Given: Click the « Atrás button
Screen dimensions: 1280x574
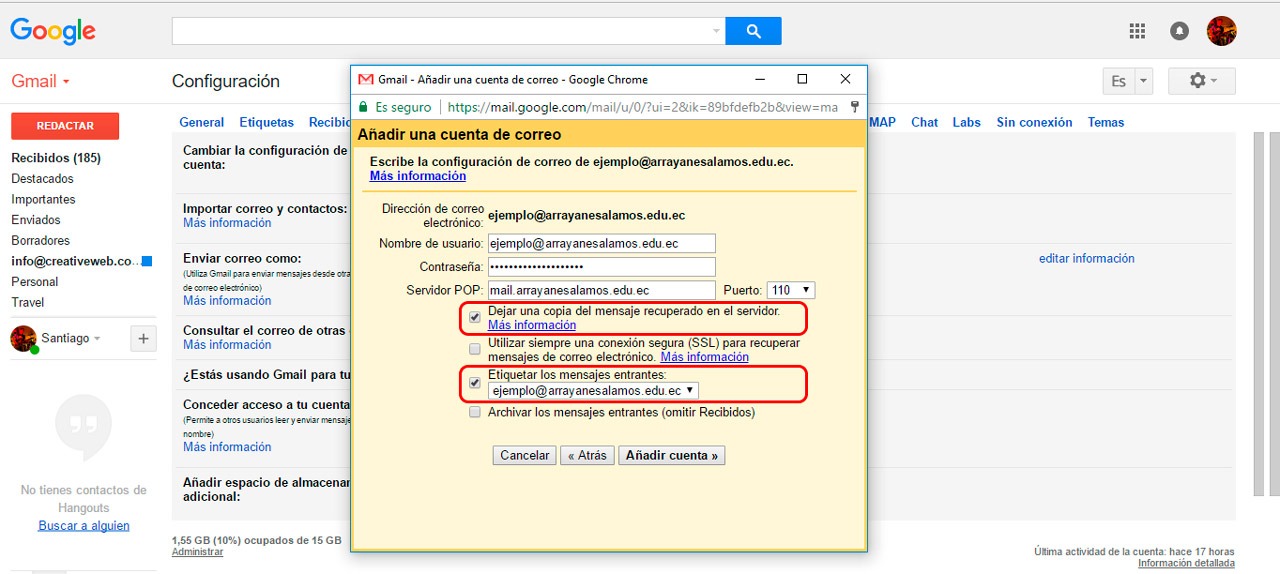Looking at the screenshot, I should pyautogui.click(x=588, y=455).
